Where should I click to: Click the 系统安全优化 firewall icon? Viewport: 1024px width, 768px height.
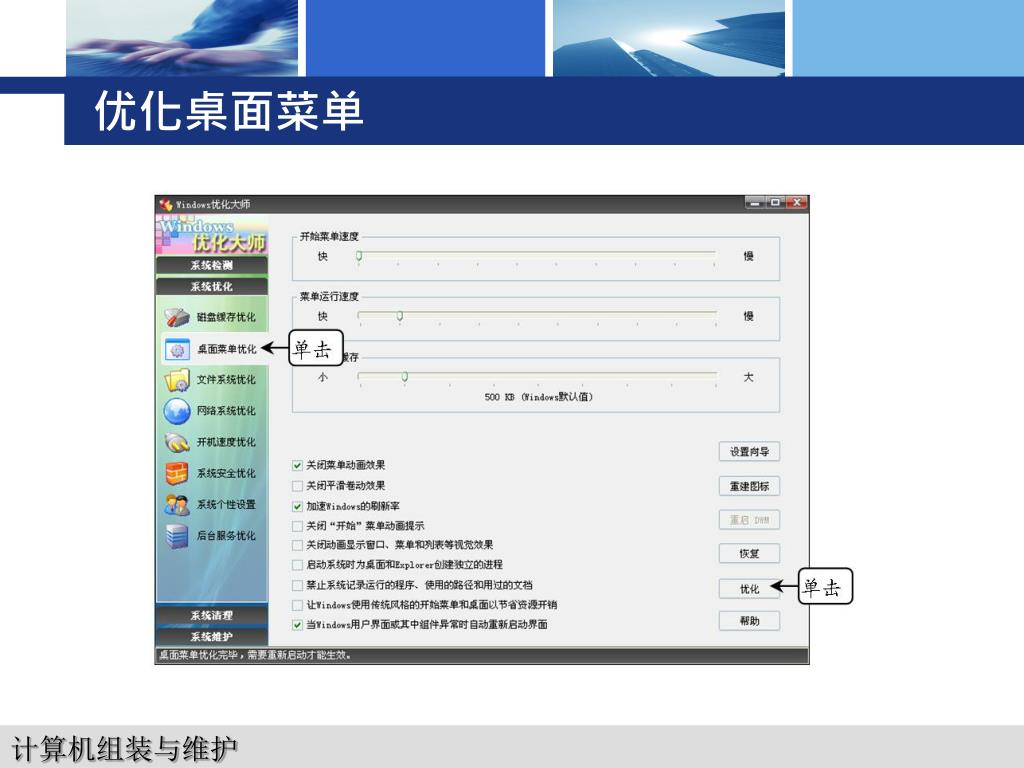pyautogui.click(x=177, y=473)
